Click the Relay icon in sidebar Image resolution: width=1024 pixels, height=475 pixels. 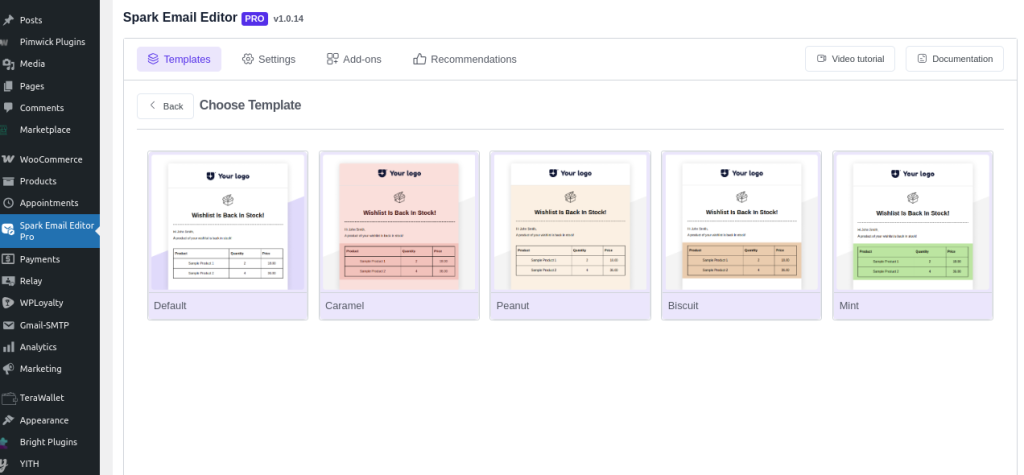tap(8, 281)
